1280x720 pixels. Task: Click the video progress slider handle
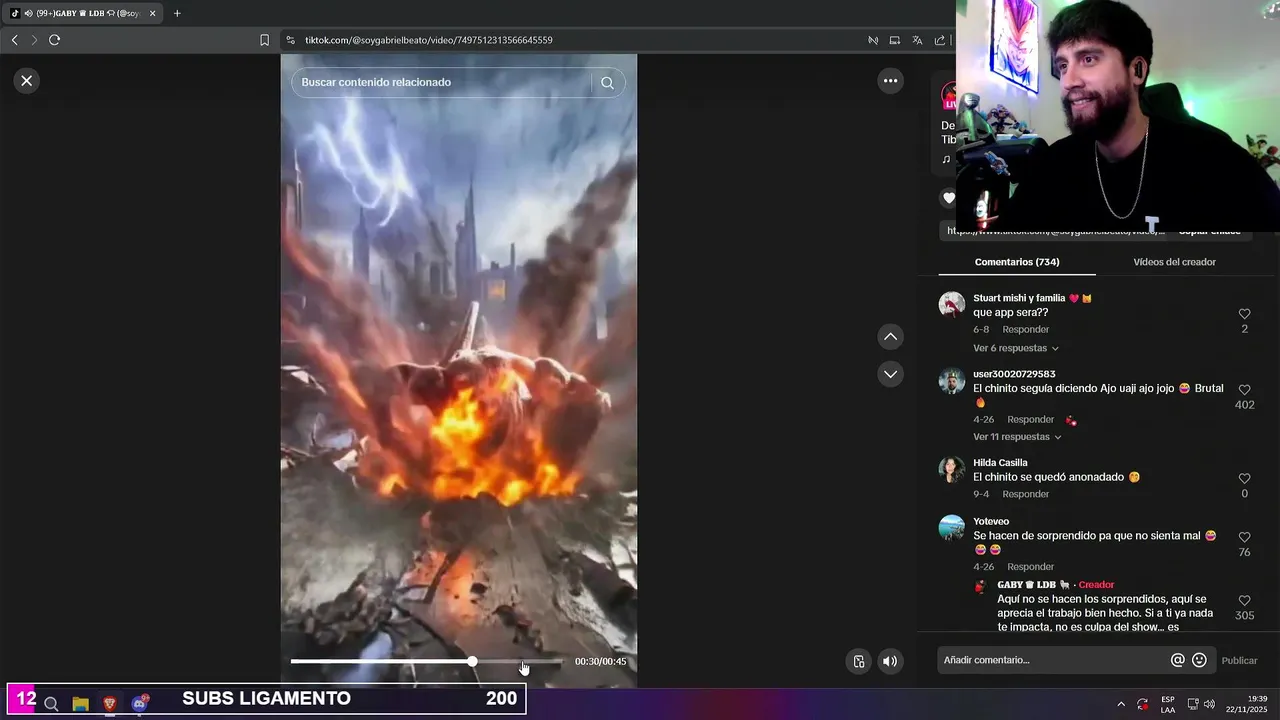pos(472,661)
